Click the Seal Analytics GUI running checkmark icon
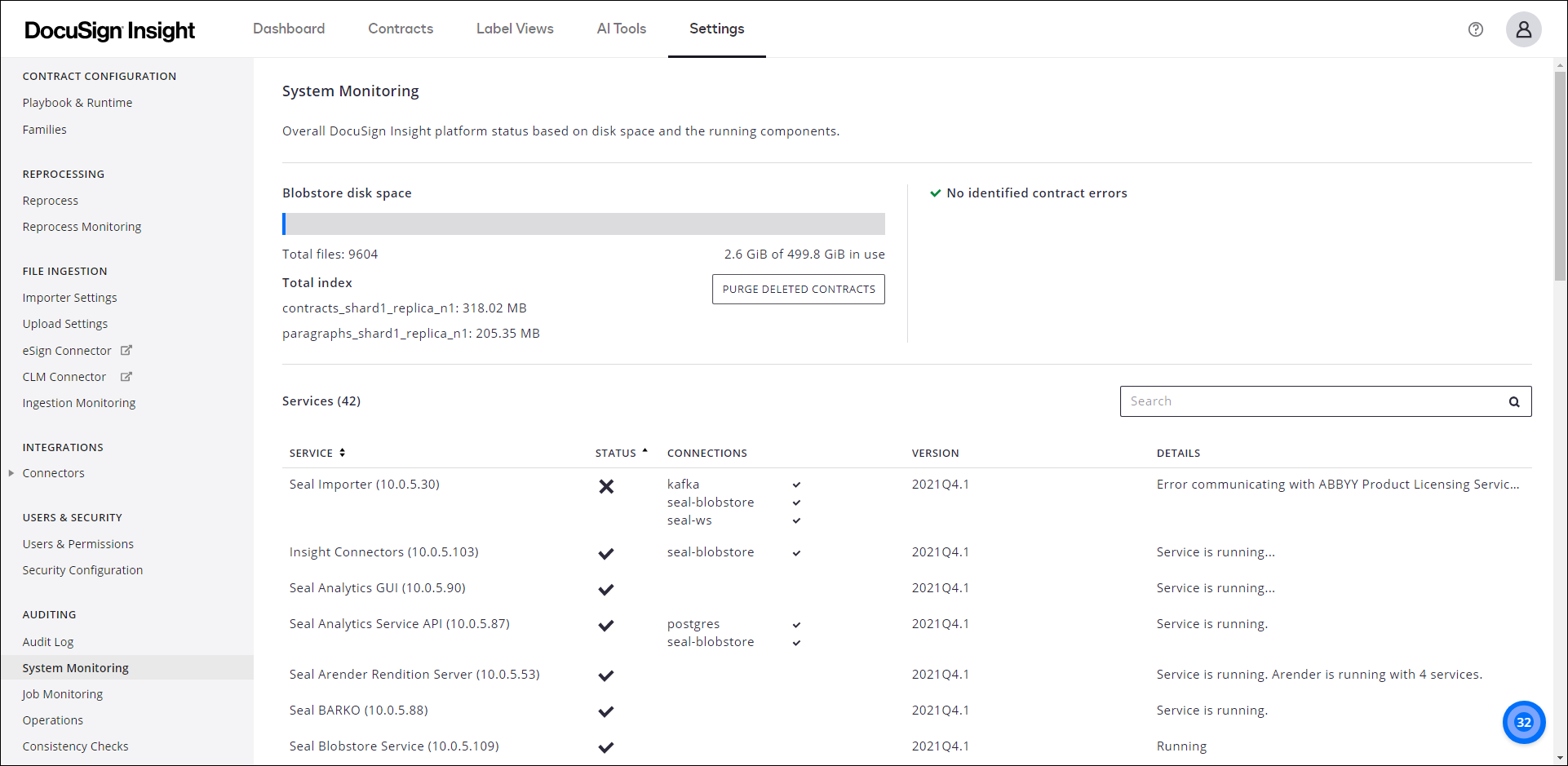This screenshot has height=766, width=1568. point(605,589)
